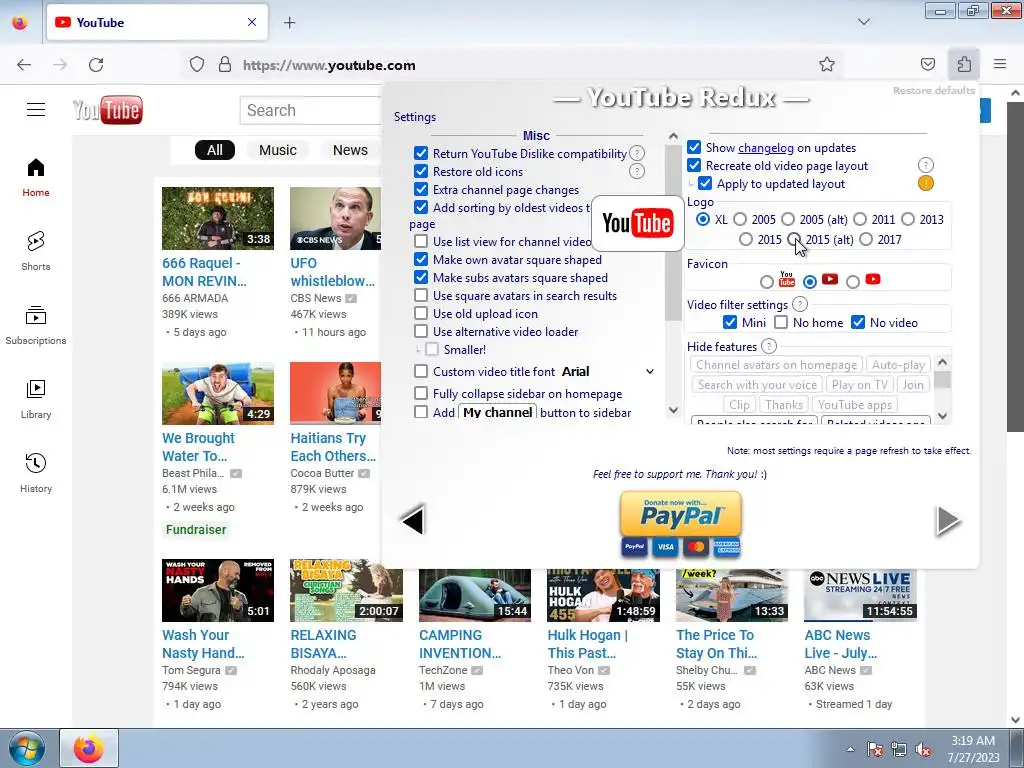Reload the current page
This screenshot has width=1024, height=768.
pyautogui.click(x=96, y=65)
